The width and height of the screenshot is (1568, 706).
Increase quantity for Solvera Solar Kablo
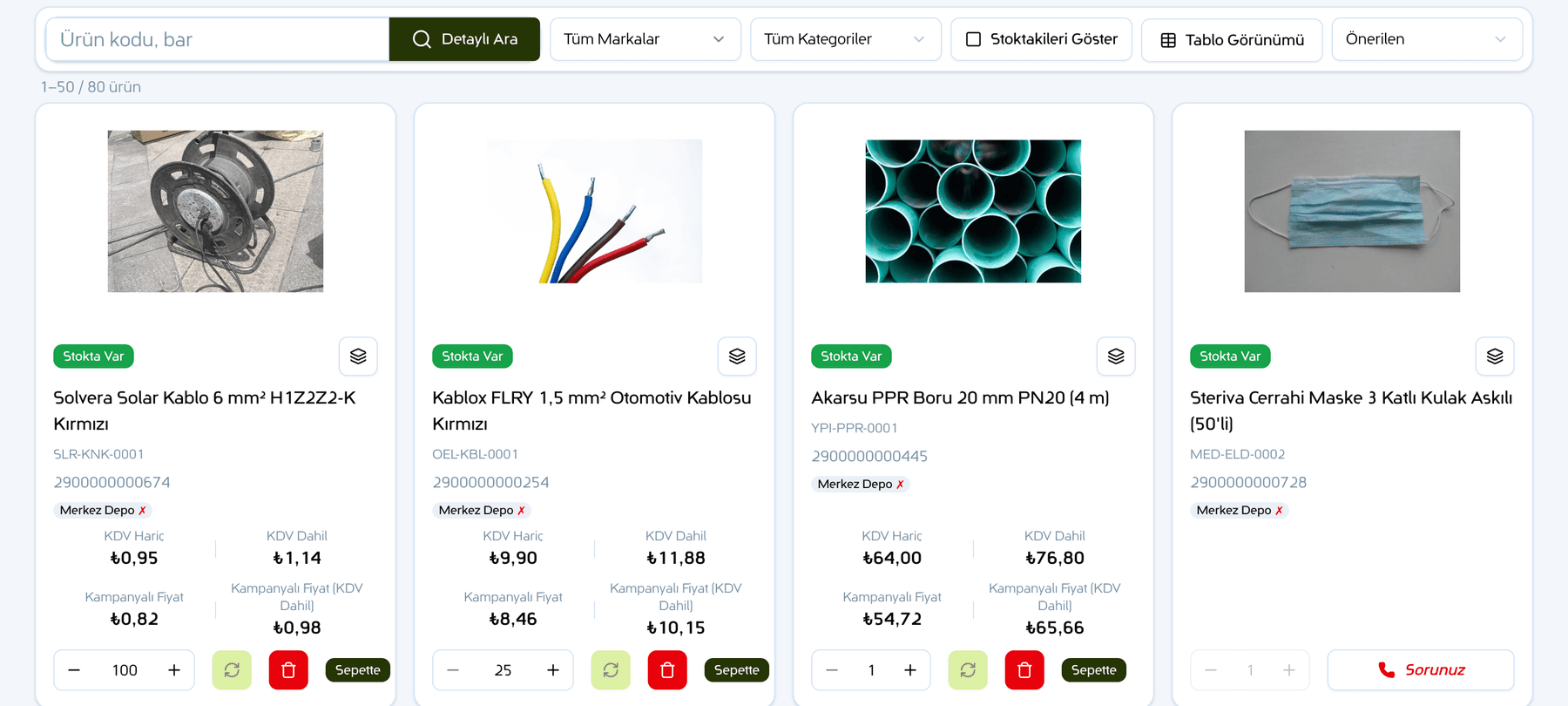pos(174,670)
